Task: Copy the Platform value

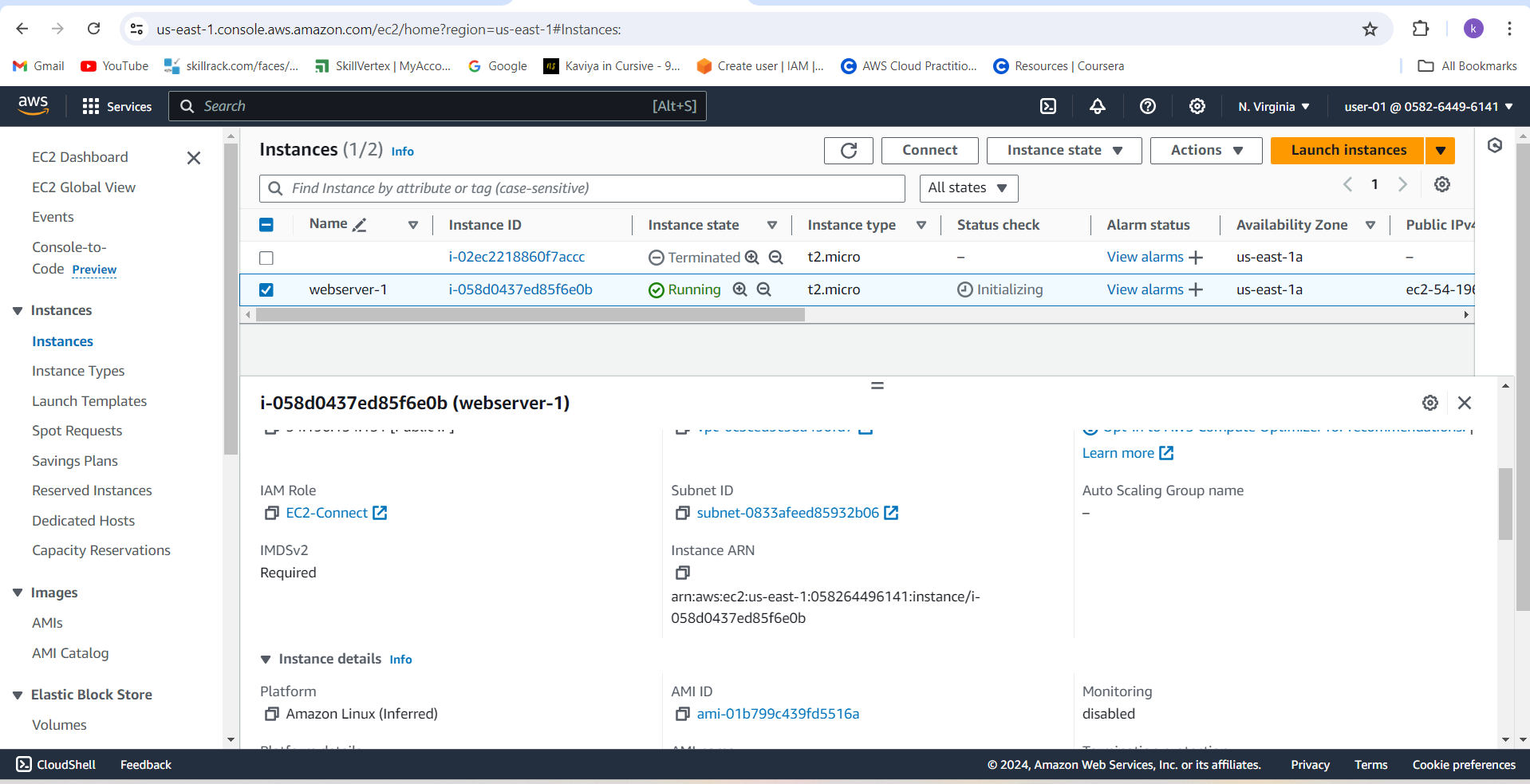Action: 272,714
